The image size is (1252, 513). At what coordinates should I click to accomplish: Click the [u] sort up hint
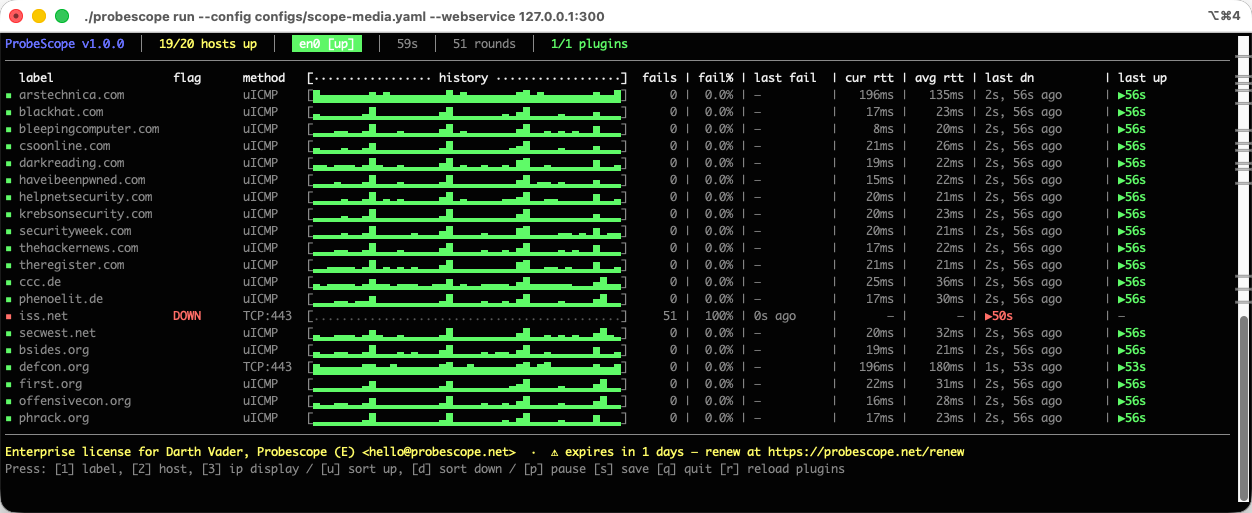pos(361,469)
